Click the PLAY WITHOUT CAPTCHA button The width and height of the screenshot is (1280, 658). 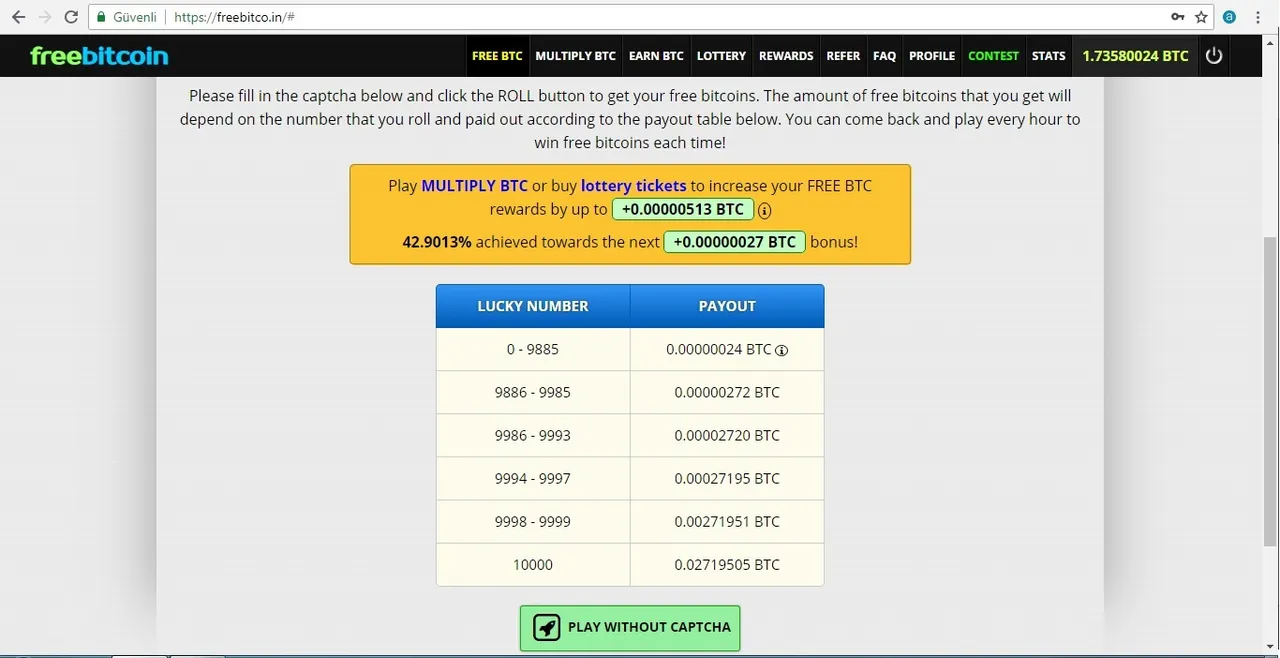pyautogui.click(x=630, y=628)
